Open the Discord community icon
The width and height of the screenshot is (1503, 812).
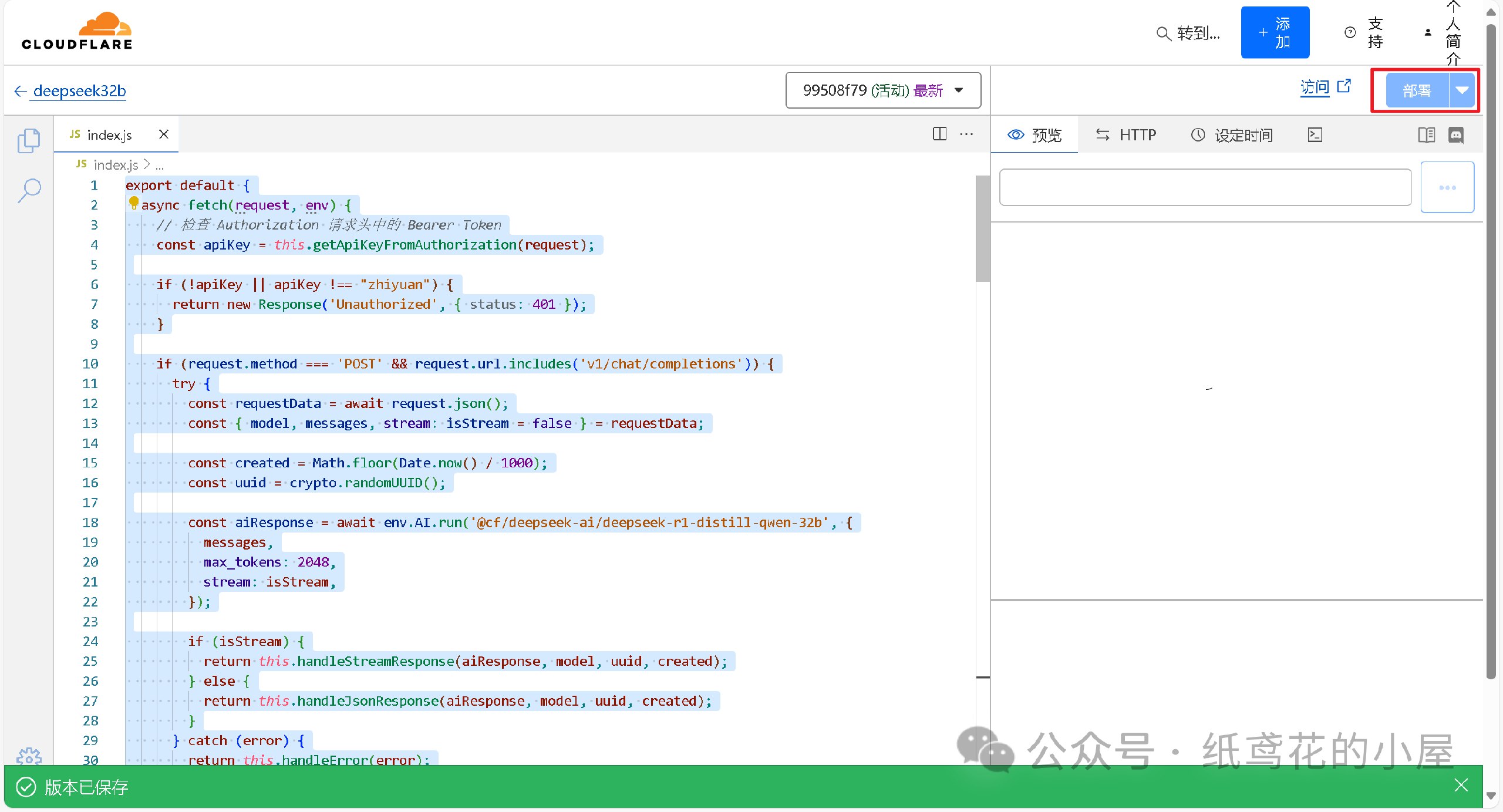pyautogui.click(x=1456, y=135)
